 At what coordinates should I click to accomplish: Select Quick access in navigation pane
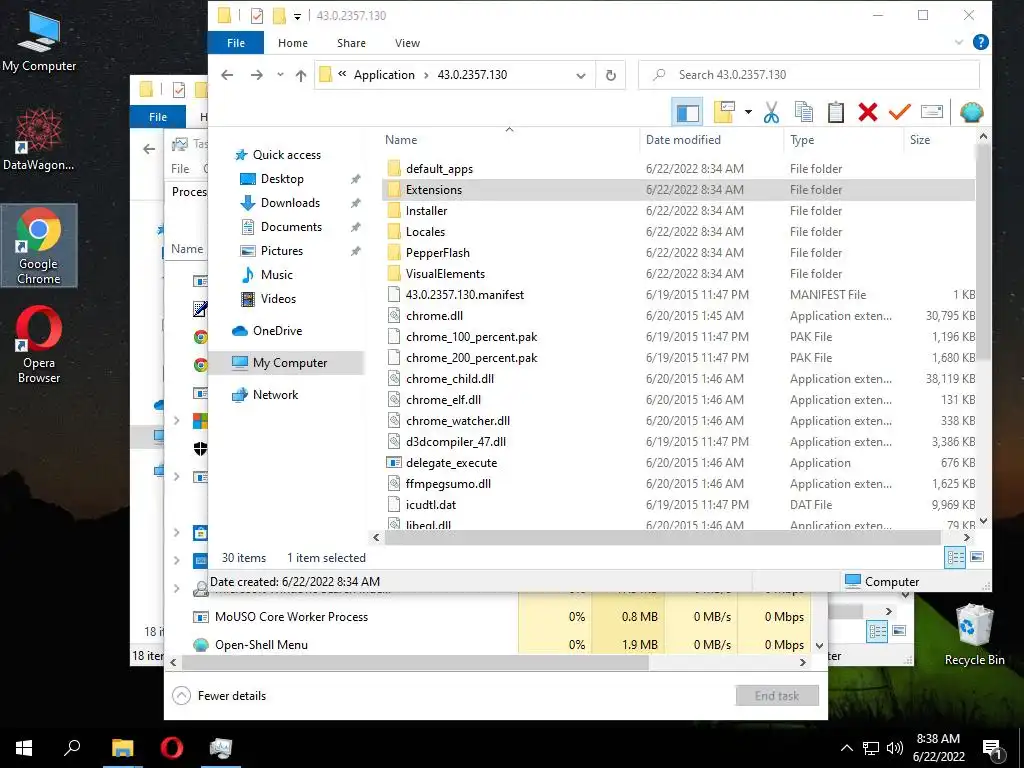tap(287, 155)
